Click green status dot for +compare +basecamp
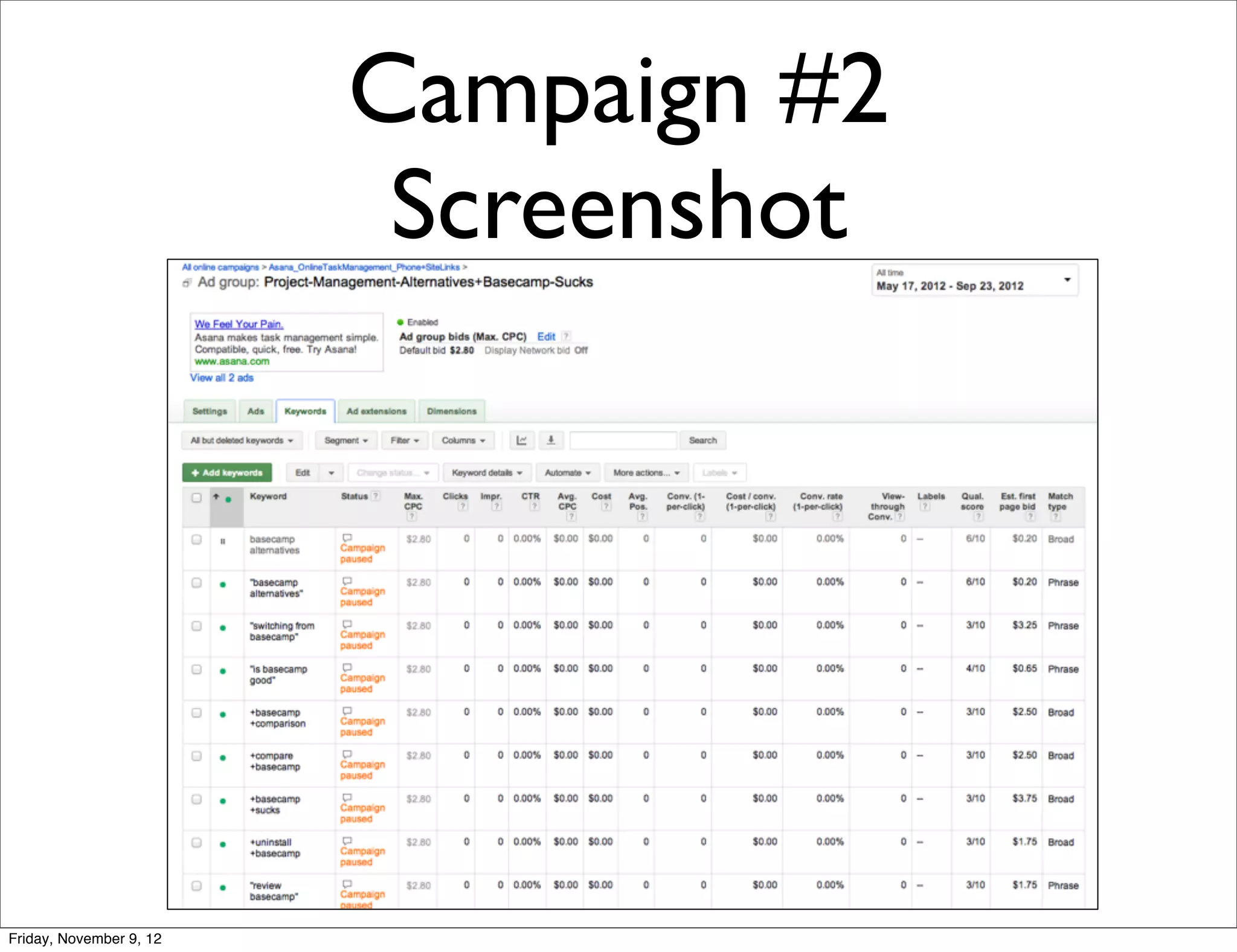The width and height of the screenshot is (1237, 952). click(x=223, y=757)
